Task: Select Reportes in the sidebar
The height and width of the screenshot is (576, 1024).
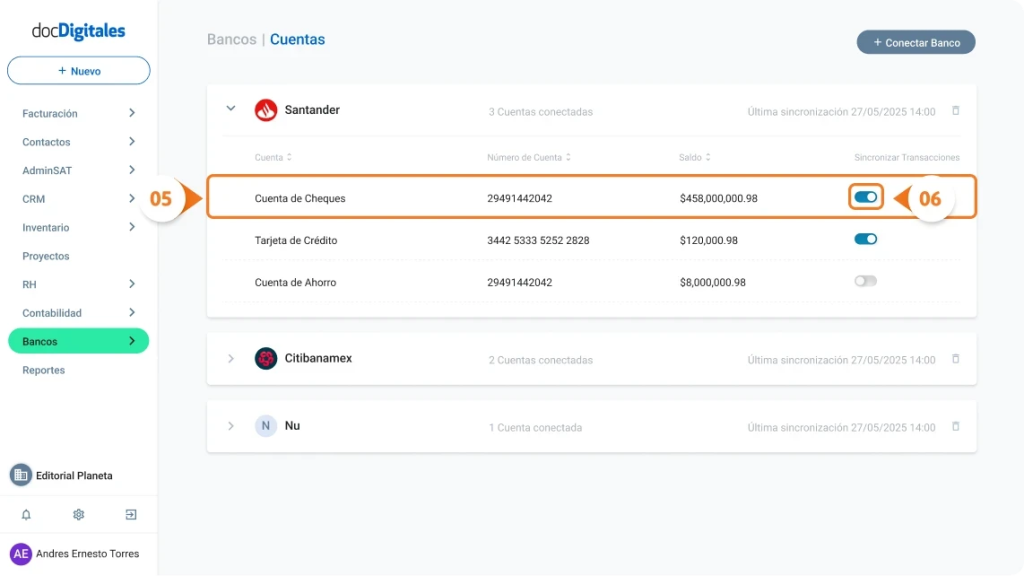Action: point(44,370)
